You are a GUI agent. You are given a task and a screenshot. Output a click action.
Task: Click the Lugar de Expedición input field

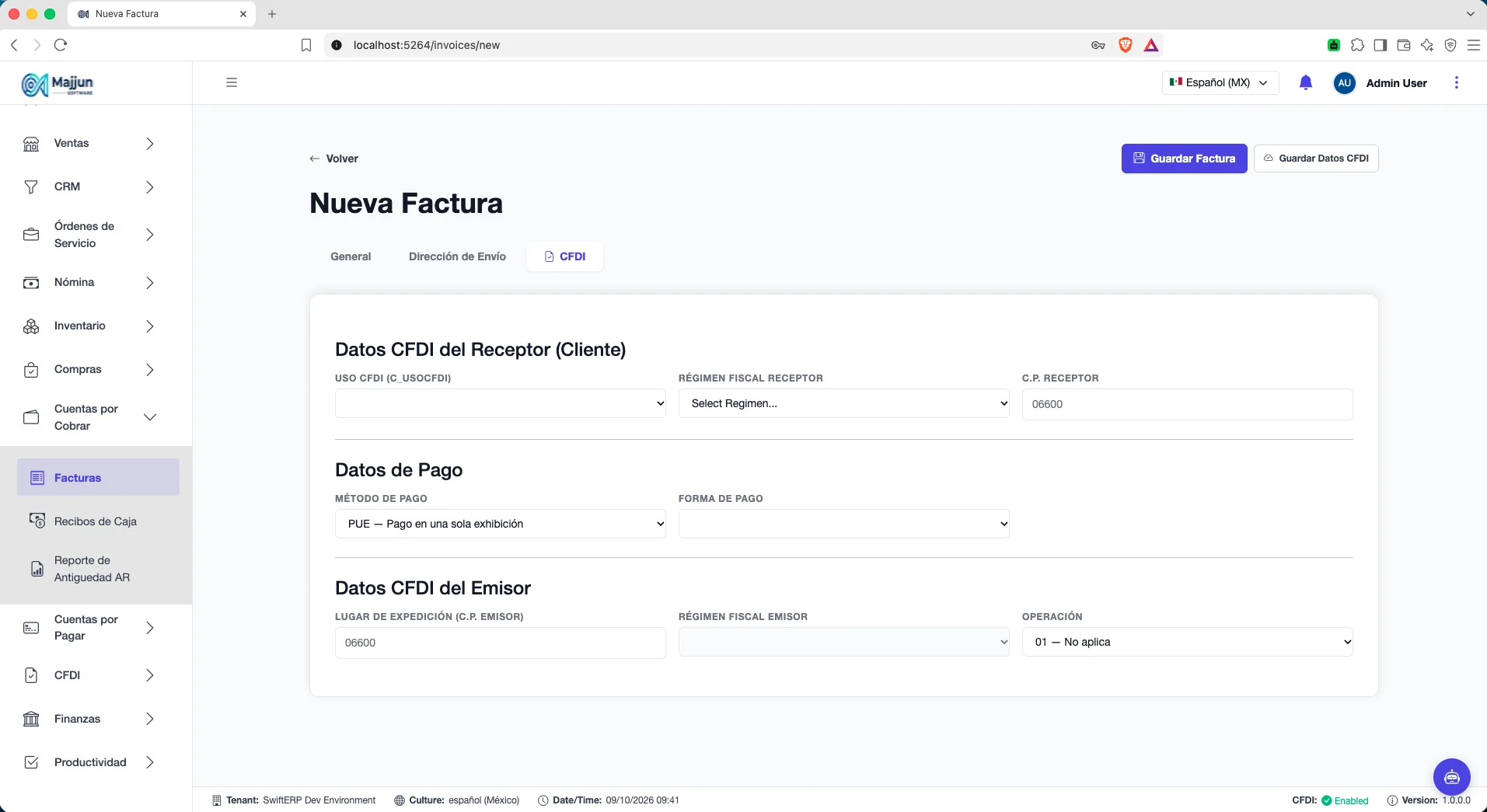(x=501, y=643)
